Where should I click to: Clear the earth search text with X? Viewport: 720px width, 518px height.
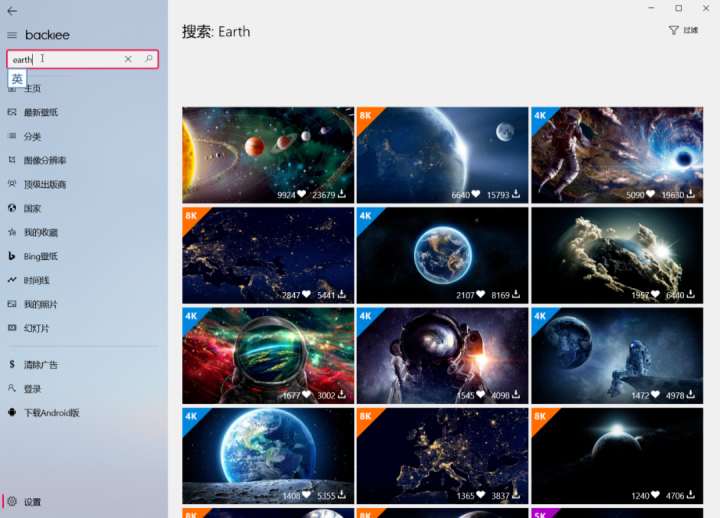point(128,59)
